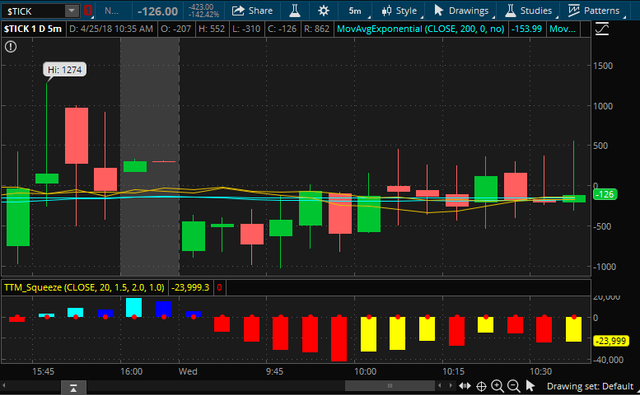Click the zoom in magnifier icon
The width and height of the screenshot is (640, 395).
click(x=497, y=386)
